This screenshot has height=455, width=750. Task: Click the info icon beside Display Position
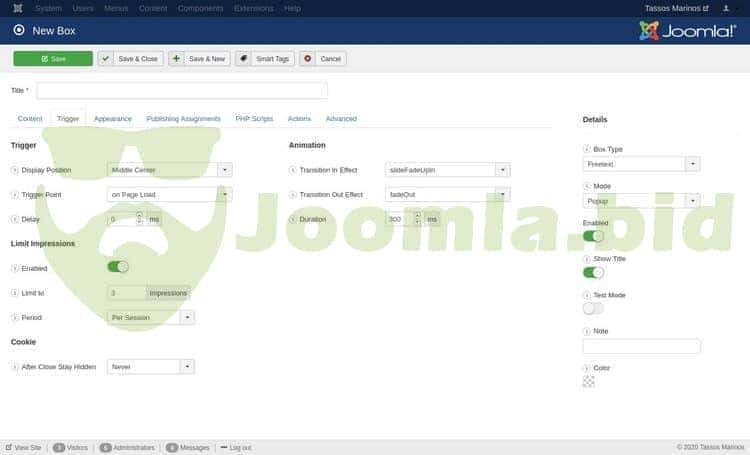[14, 170]
